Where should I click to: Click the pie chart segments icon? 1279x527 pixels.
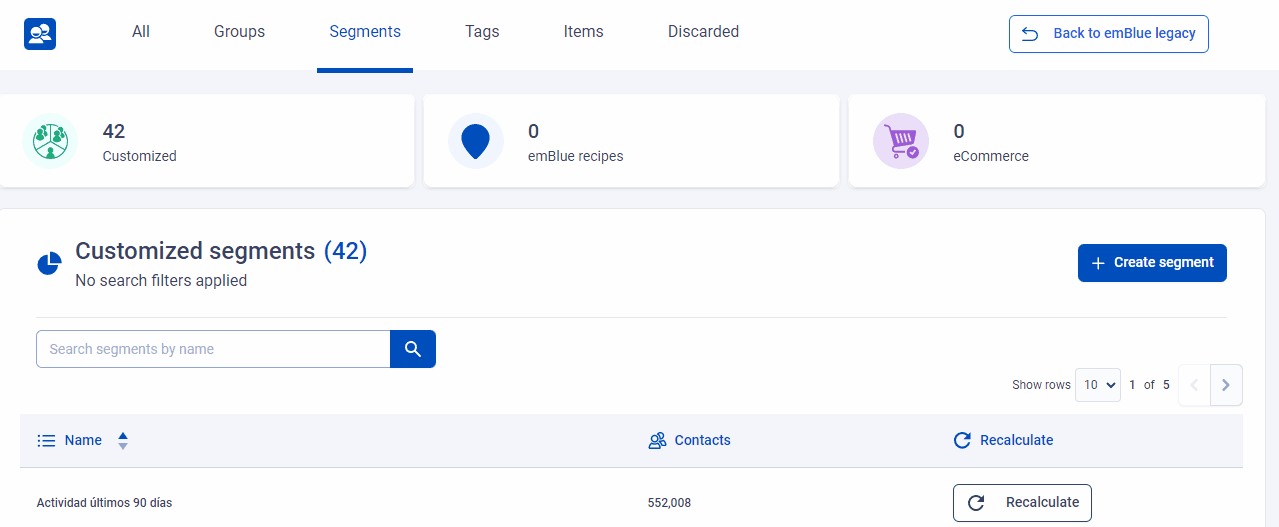point(49,263)
